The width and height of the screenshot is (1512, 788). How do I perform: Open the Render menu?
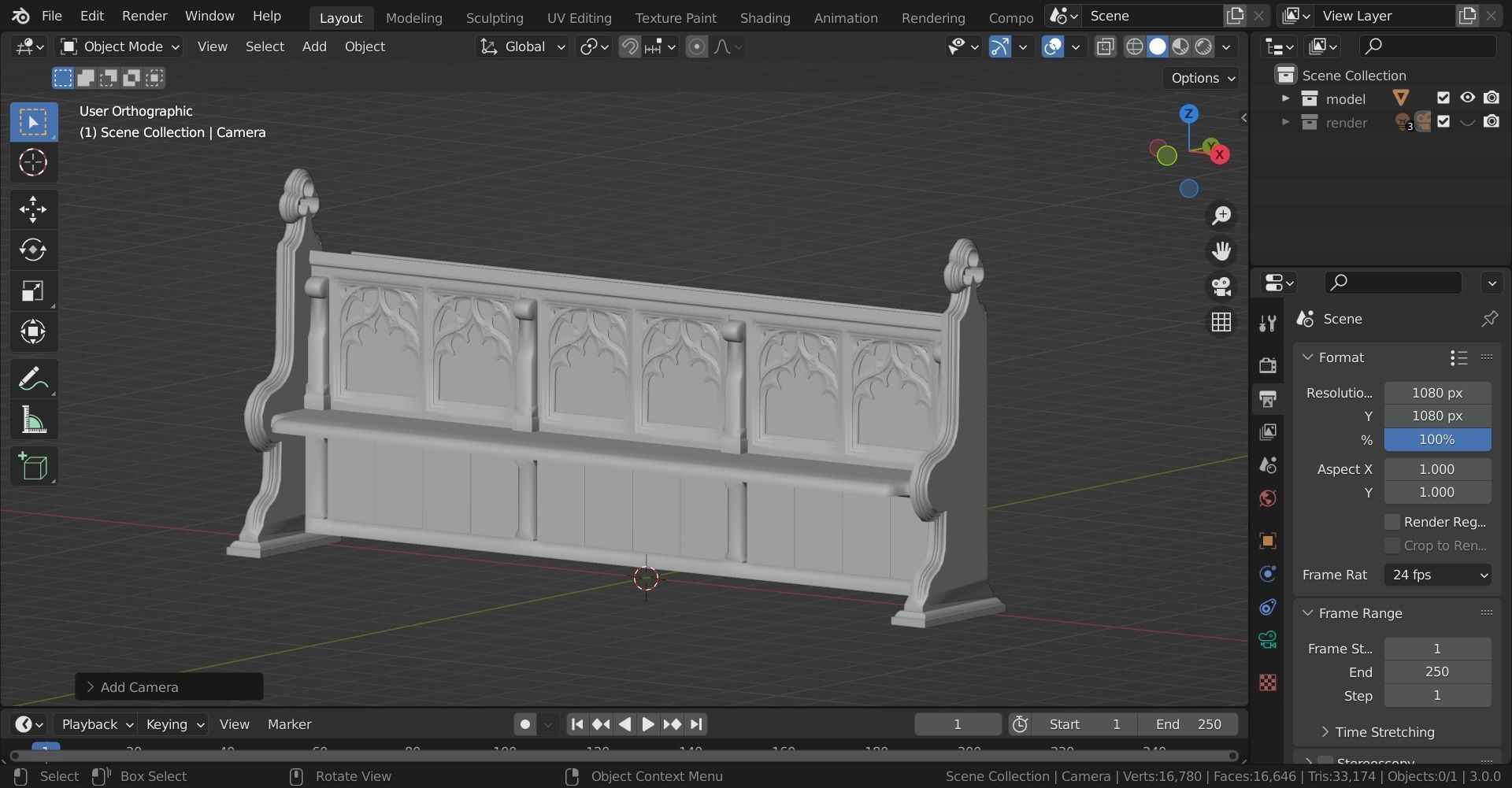(x=145, y=17)
